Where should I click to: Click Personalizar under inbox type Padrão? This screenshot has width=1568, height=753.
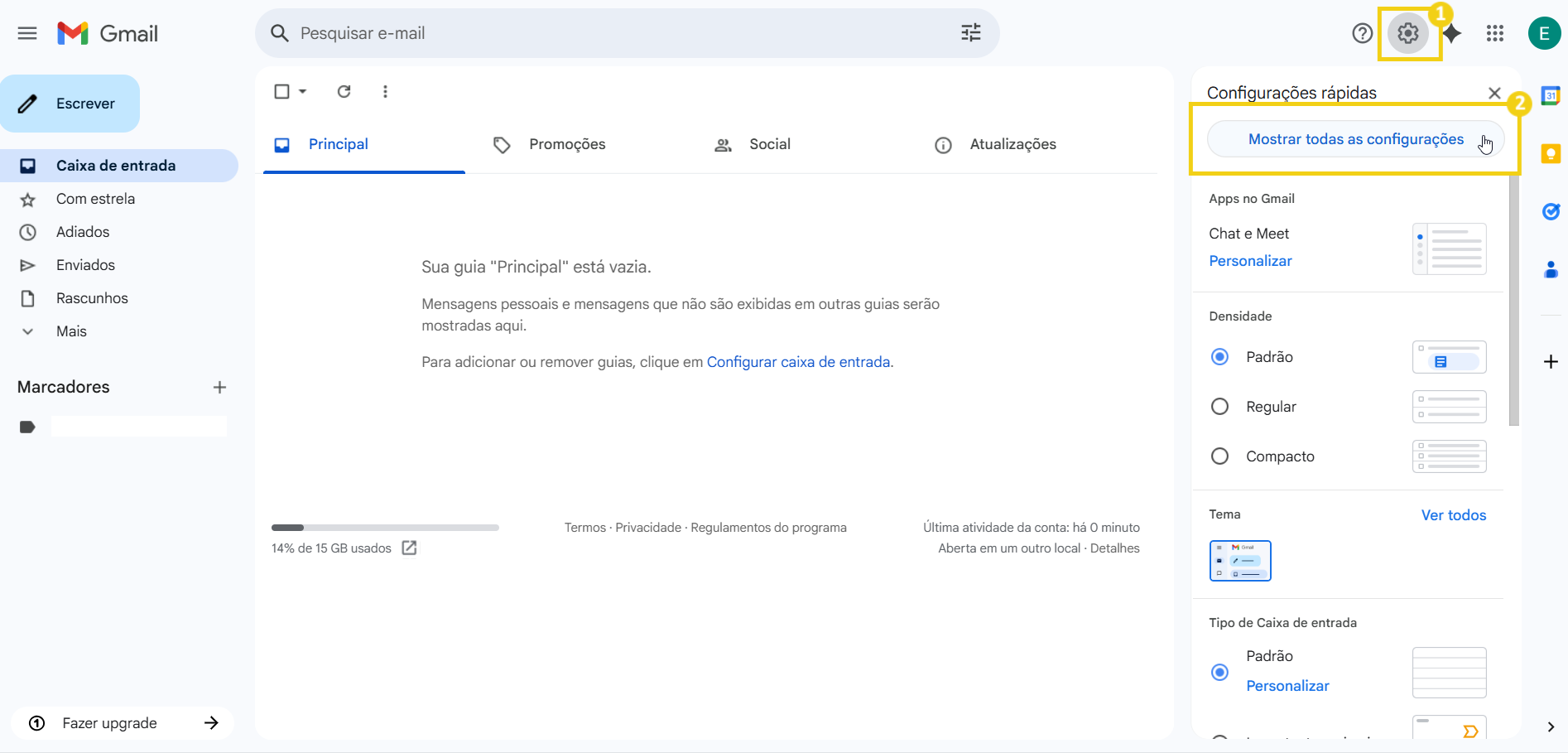(1287, 686)
